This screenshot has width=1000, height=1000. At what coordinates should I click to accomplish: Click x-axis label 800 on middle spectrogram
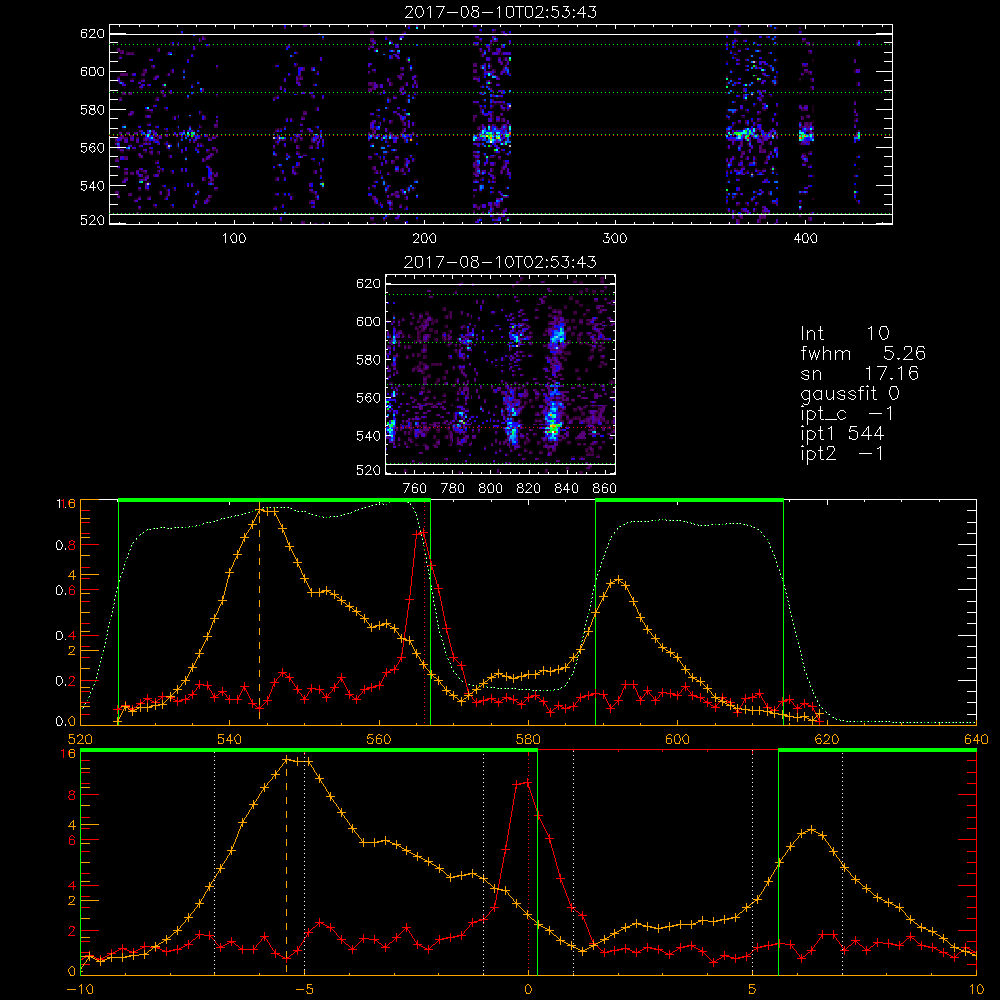[490, 489]
